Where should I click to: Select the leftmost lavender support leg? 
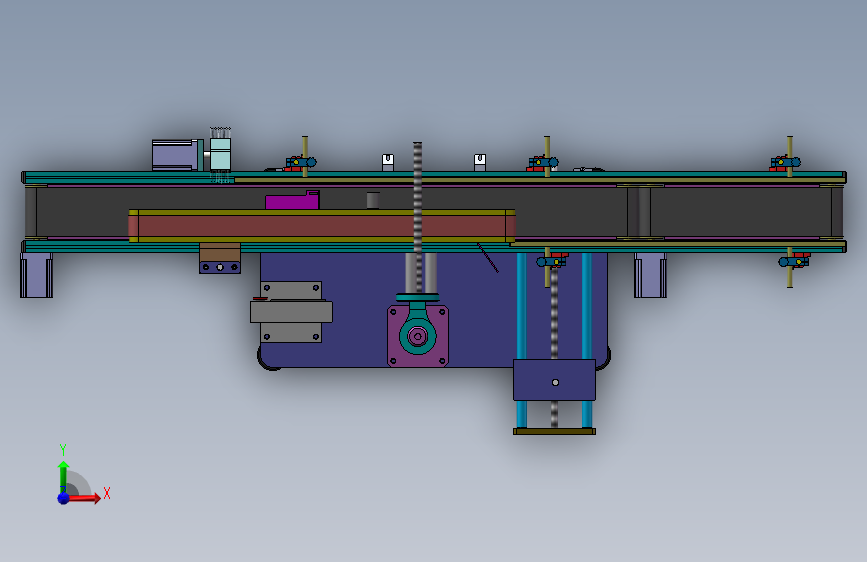(x=36, y=275)
